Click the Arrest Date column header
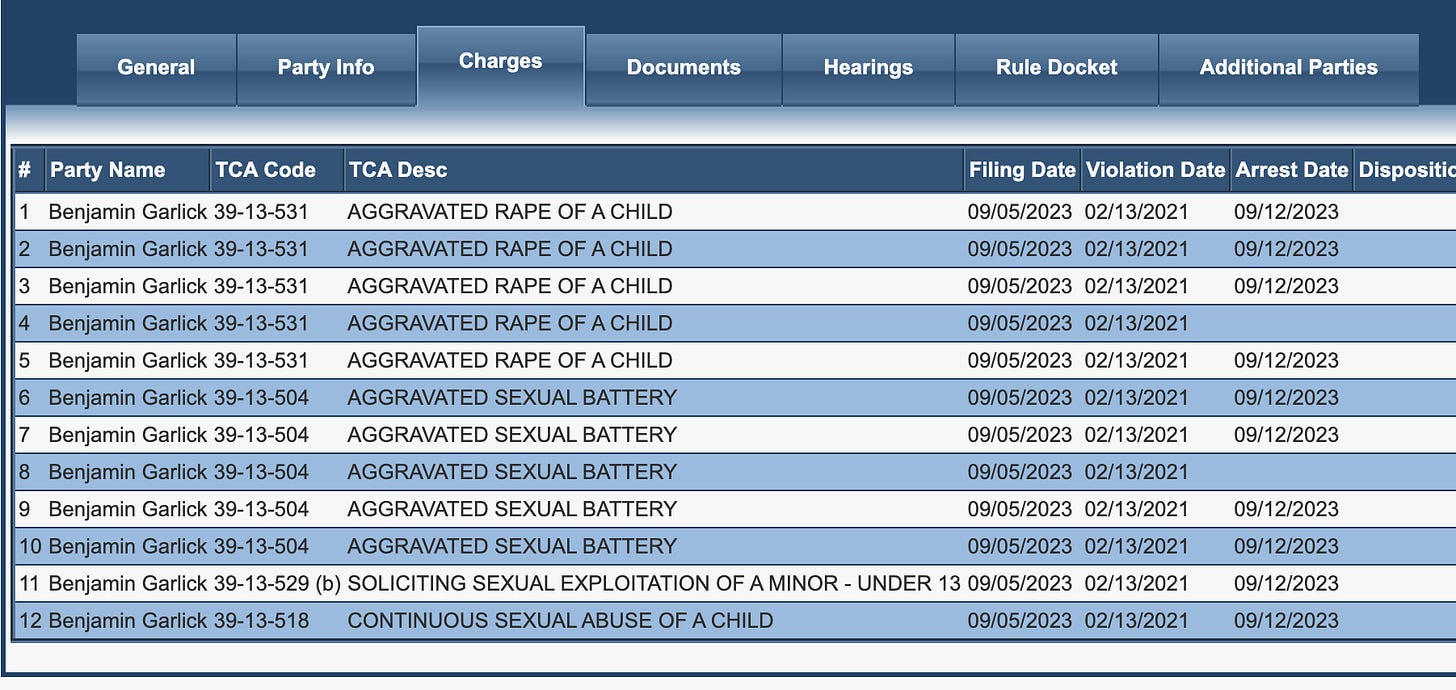 [1292, 170]
